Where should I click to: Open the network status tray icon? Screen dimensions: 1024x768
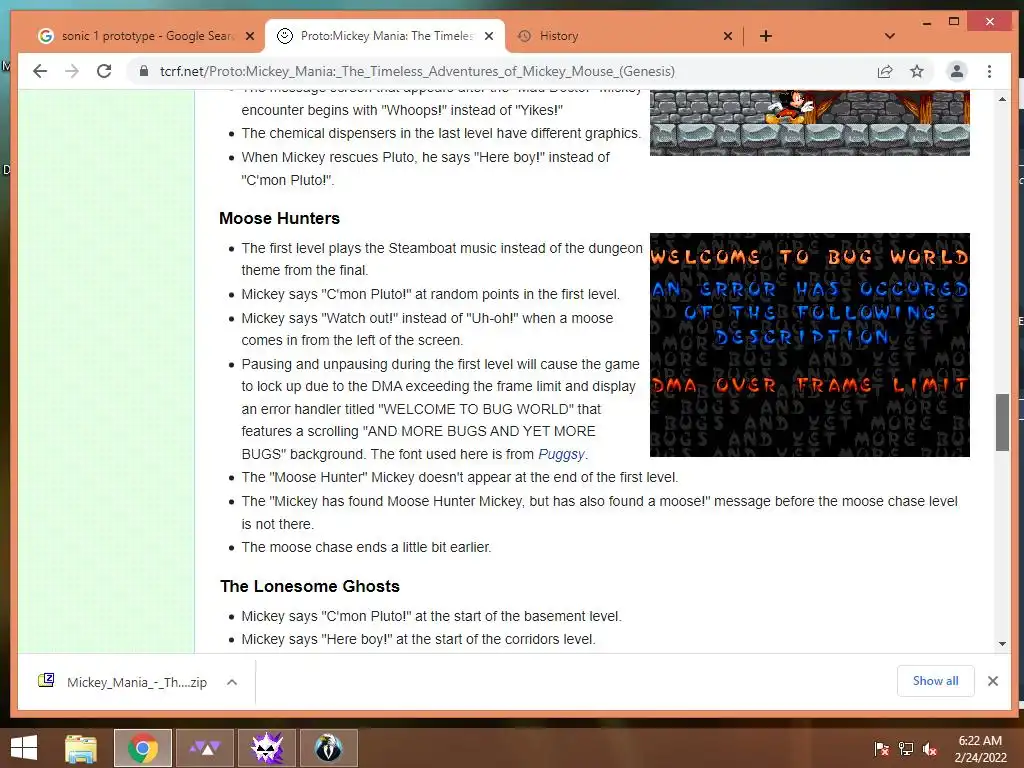tap(906, 748)
